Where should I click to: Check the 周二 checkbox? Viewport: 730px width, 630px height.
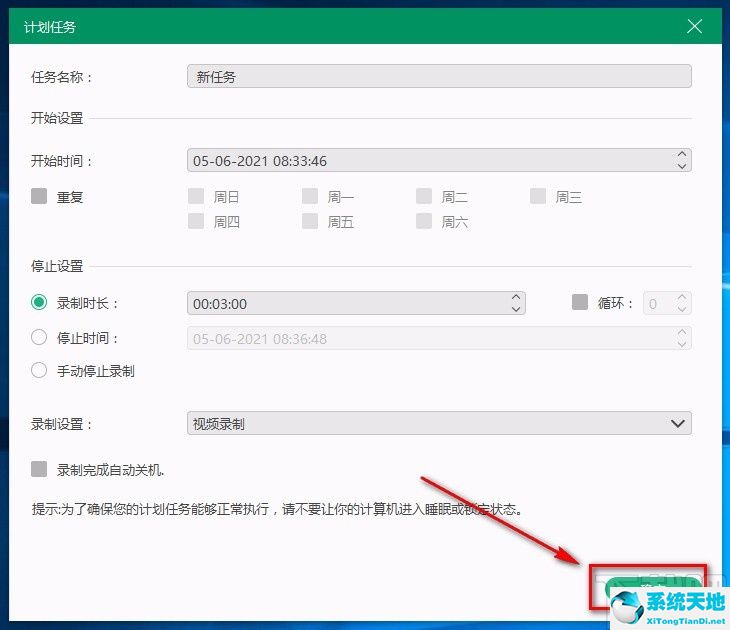tap(424, 196)
